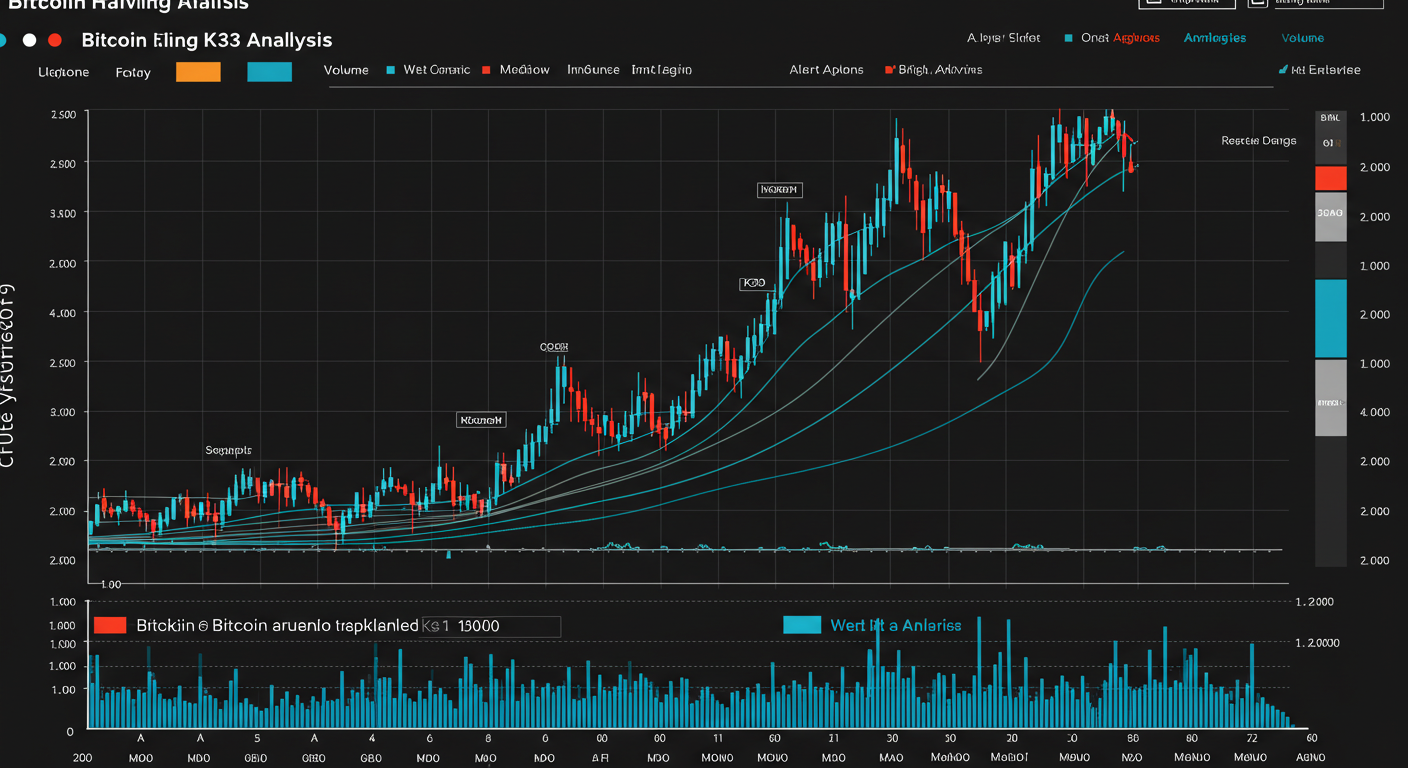Click the 'Bitcoin aruenlo trapklanled' legend text
This screenshot has width=1408, height=768.
315,626
